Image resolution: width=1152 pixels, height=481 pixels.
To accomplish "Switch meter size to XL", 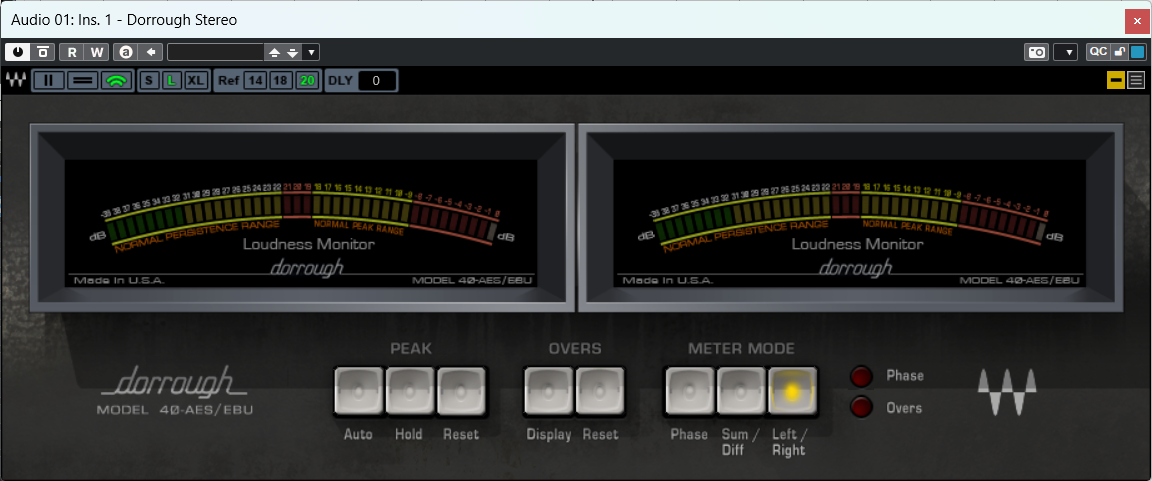I will coord(195,81).
